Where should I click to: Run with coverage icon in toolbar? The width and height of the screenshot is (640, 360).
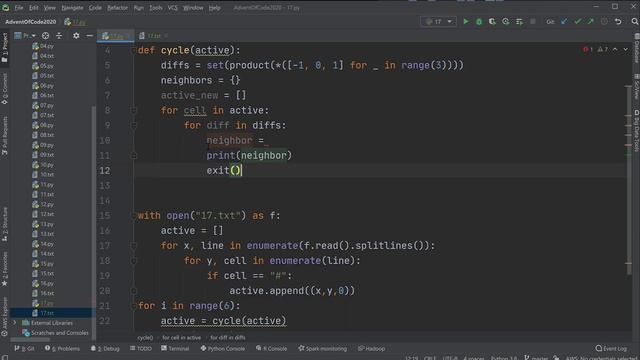pos(492,22)
